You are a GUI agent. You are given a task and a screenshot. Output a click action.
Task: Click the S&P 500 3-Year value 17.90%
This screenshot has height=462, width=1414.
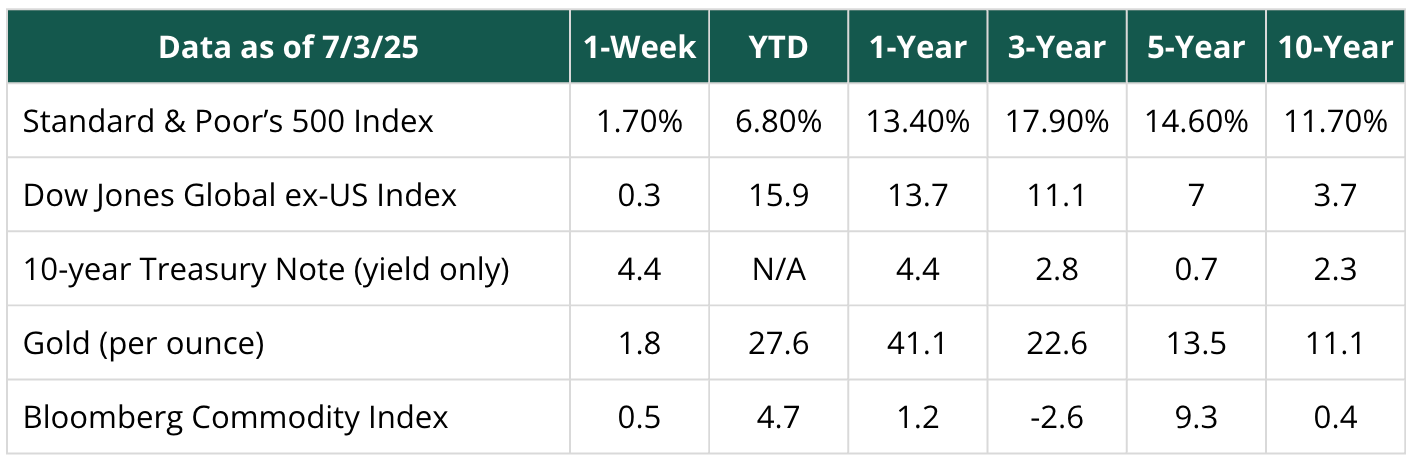click(x=1055, y=122)
